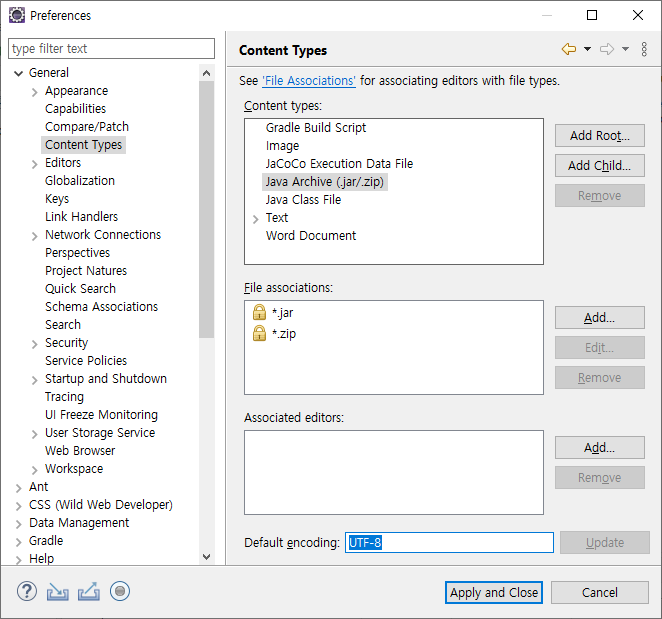Viewport: 662px width, 619px height.
Task: Select Link Handlers in the tree
Action: point(81,217)
